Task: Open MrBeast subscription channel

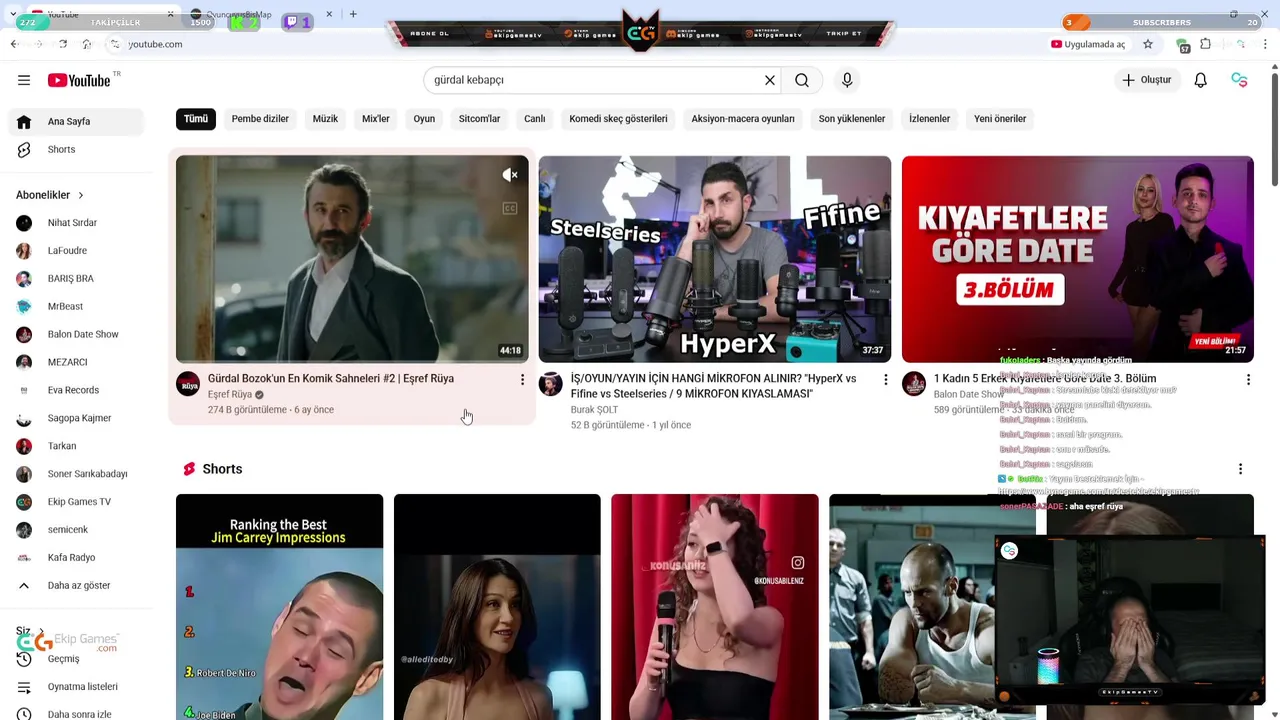Action: (76, 306)
